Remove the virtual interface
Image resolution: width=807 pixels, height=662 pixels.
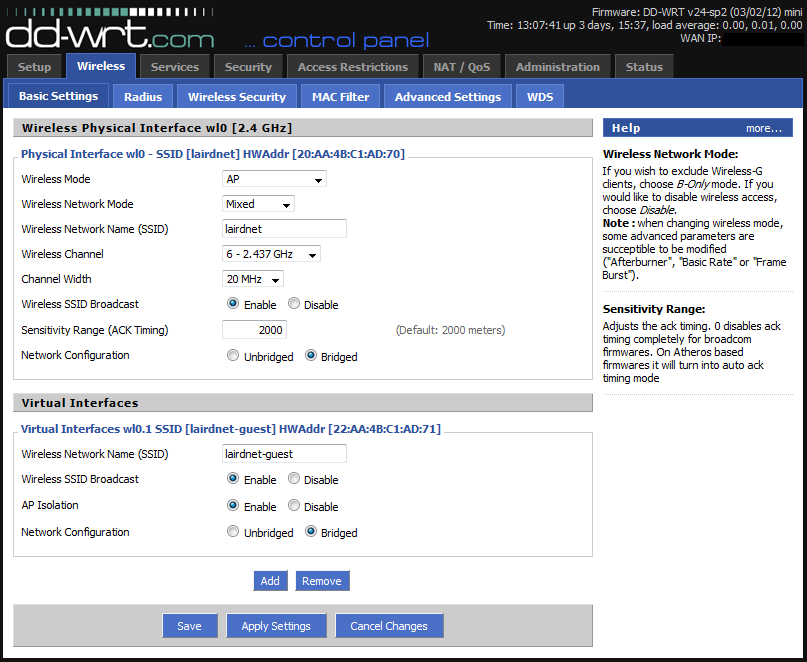pyautogui.click(x=321, y=581)
